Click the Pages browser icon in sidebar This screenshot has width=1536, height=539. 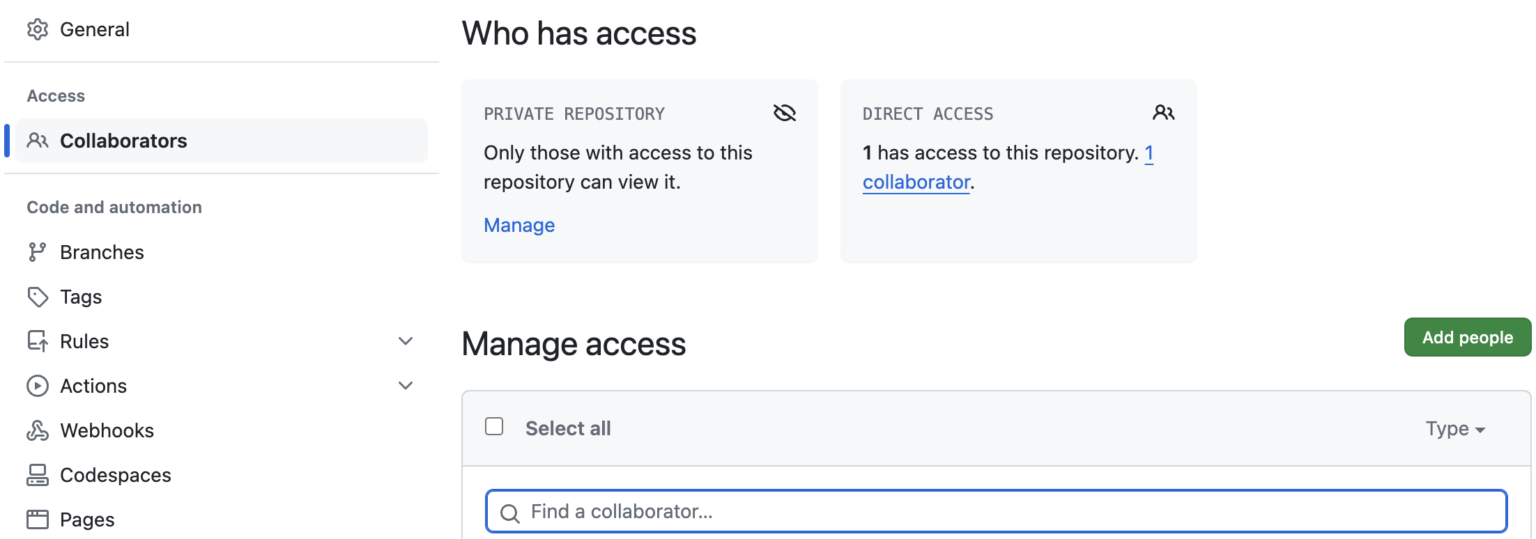pyautogui.click(x=38, y=520)
